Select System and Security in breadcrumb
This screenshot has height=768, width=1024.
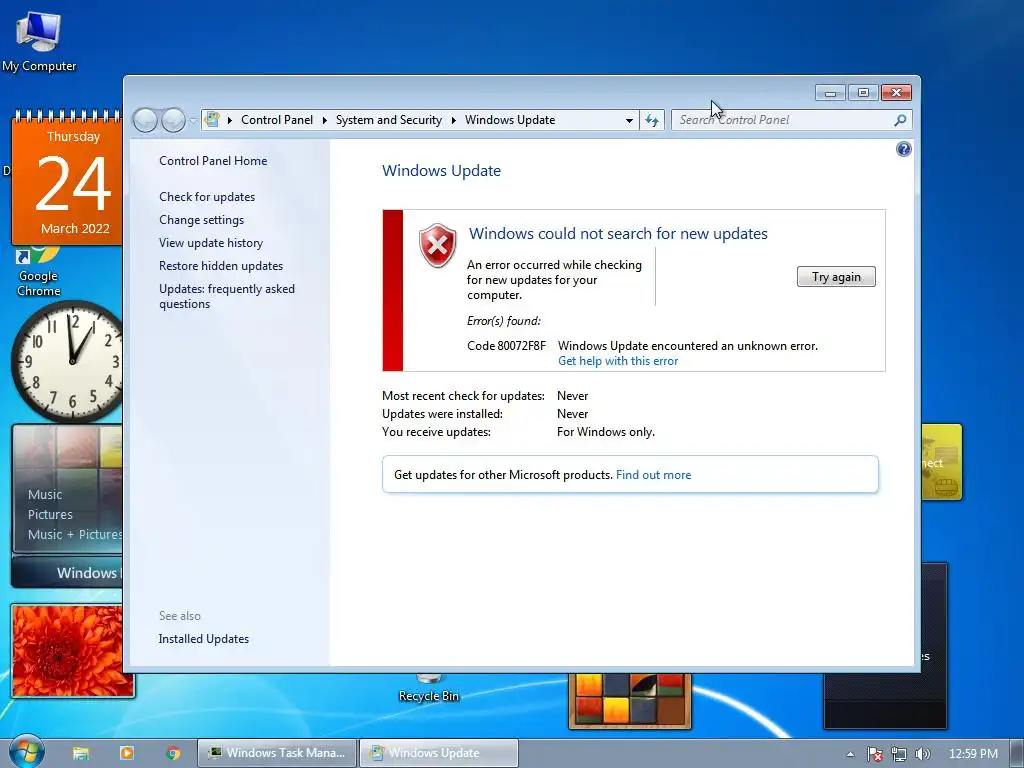[389, 120]
